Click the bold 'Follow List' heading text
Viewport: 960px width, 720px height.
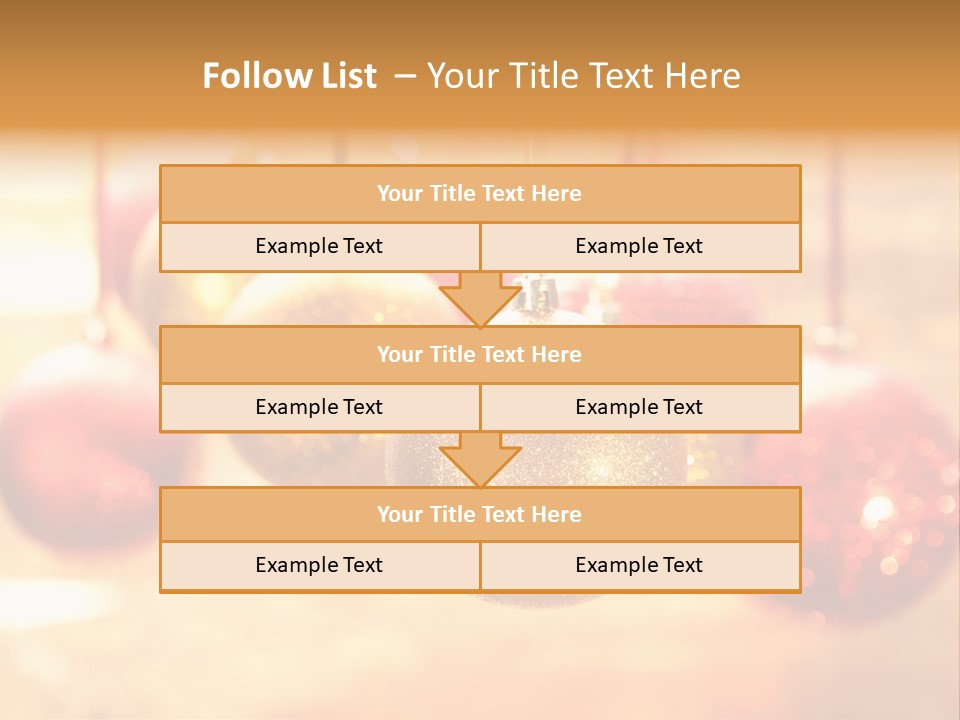(290, 76)
